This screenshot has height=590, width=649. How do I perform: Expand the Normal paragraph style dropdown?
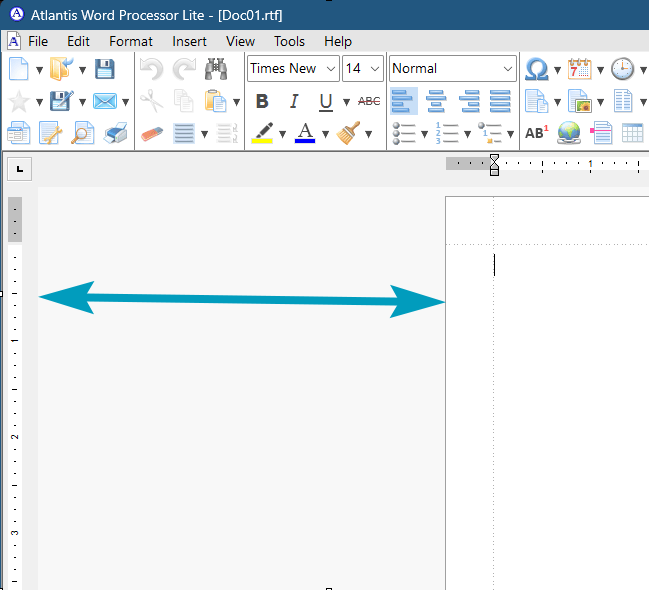[508, 69]
